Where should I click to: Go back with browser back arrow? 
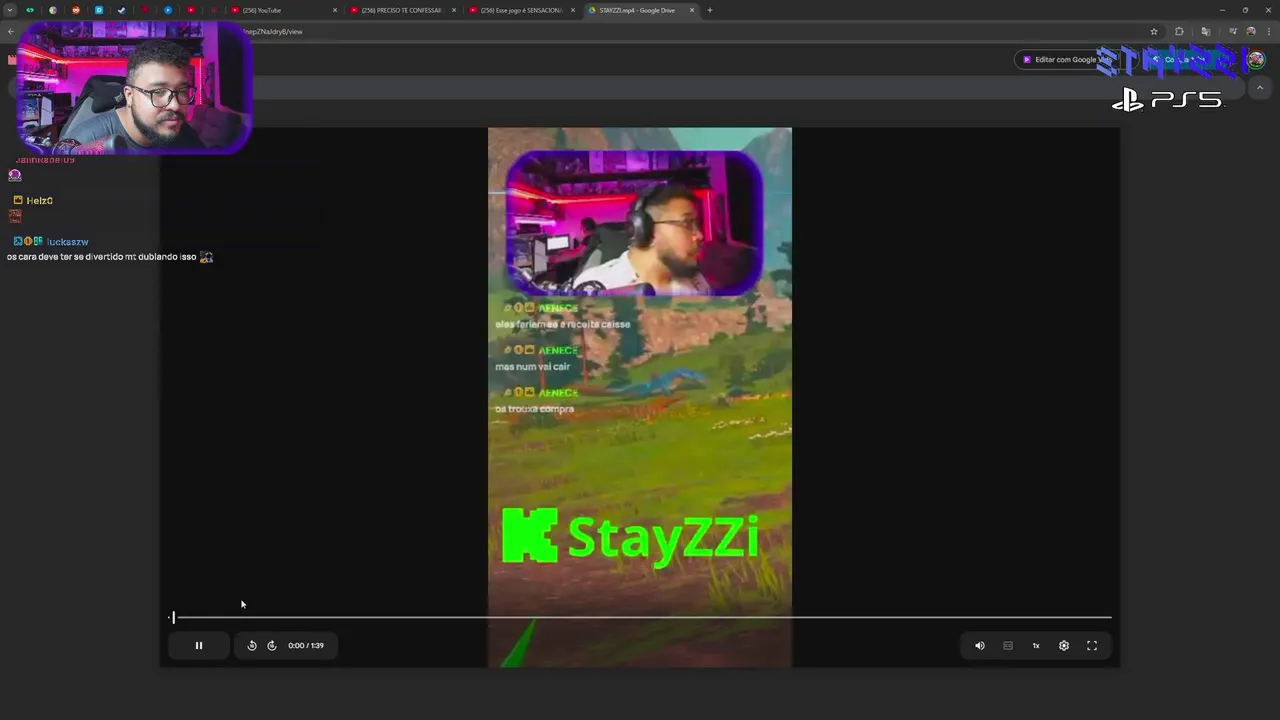10,31
